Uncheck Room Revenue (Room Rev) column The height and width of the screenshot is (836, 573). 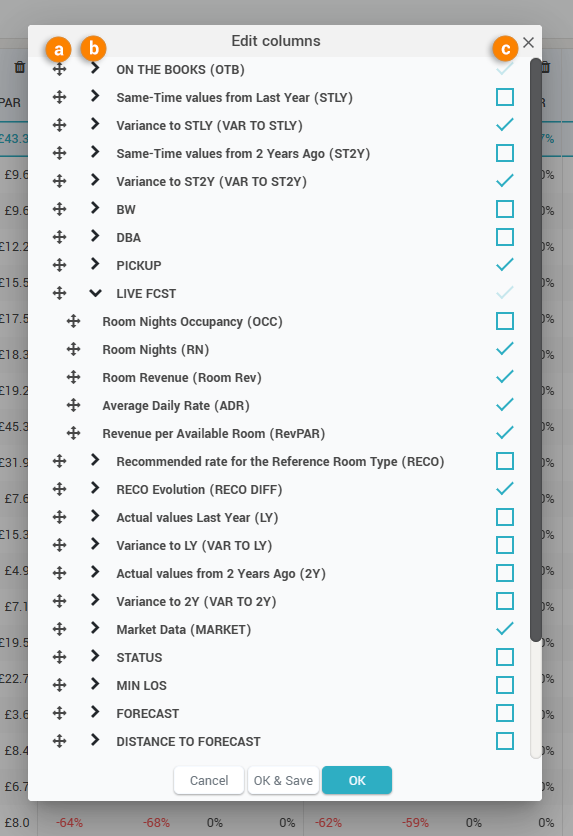tap(505, 377)
